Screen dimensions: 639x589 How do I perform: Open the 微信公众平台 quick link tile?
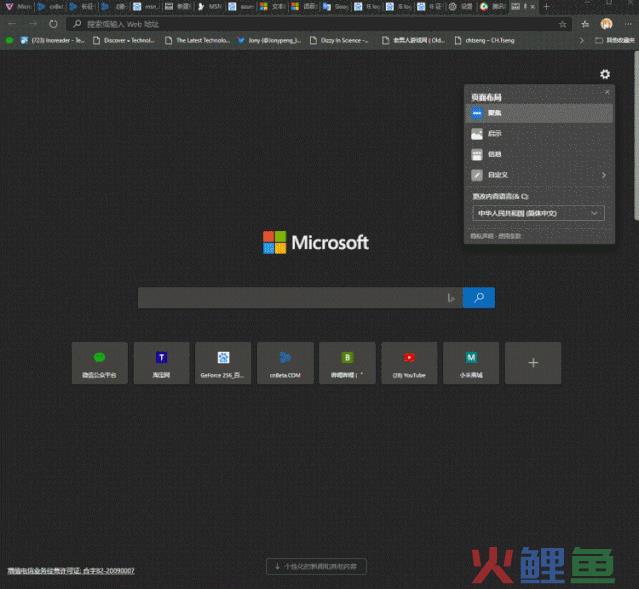coord(99,362)
